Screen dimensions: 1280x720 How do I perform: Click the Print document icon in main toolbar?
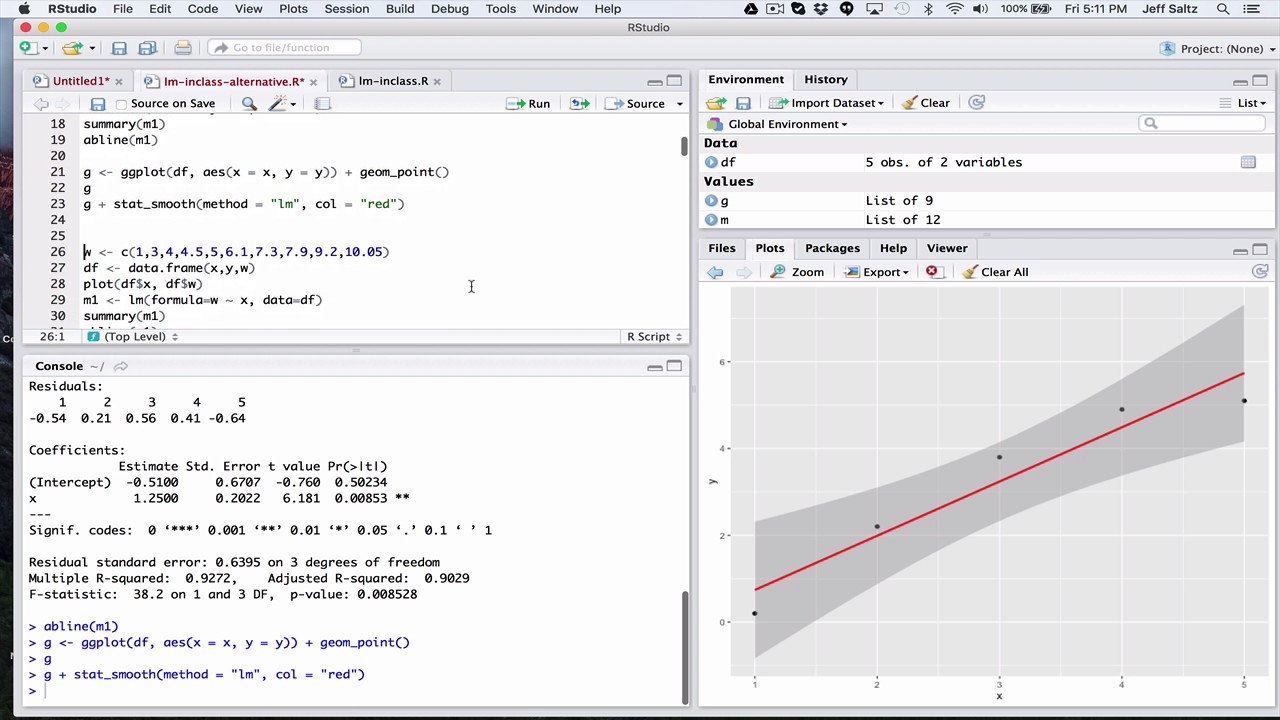point(182,48)
